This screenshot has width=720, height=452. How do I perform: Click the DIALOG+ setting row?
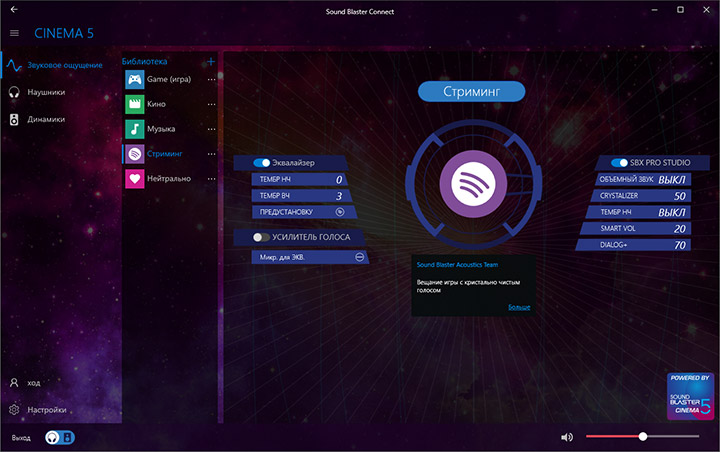pyautogui.click(x=633, y=245)
